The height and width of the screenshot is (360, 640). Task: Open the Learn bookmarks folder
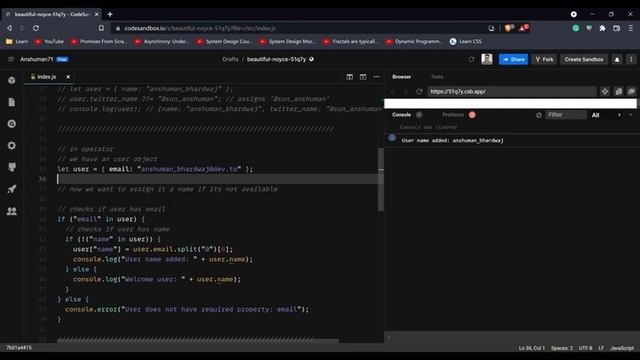[17, 42]
